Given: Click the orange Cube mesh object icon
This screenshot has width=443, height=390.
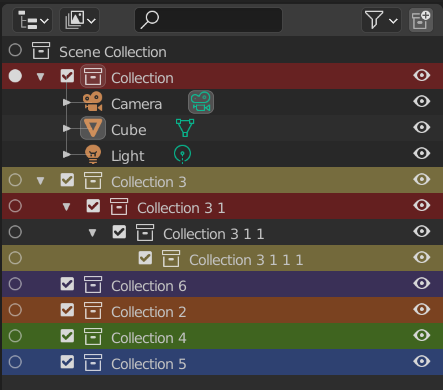Looking at the screenshot, I should [x=93, y=128].
